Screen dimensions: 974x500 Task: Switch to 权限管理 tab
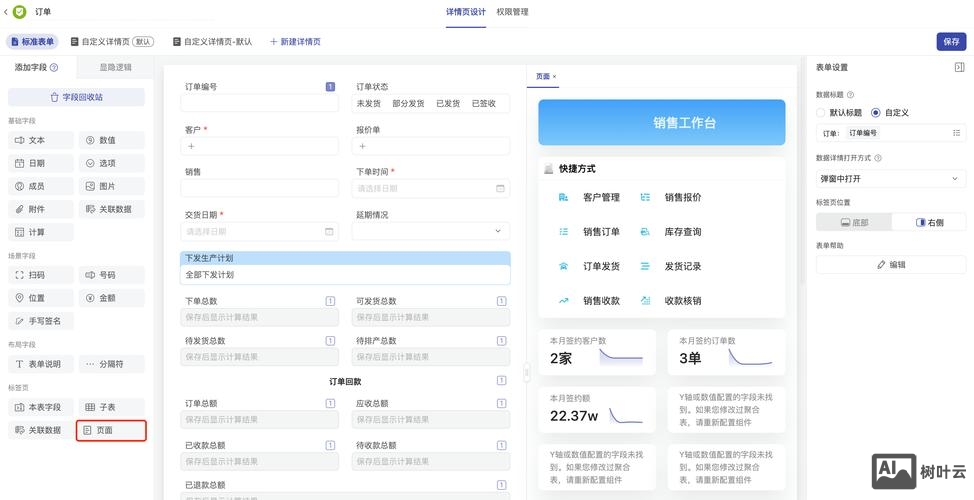(x=512, y=12)
